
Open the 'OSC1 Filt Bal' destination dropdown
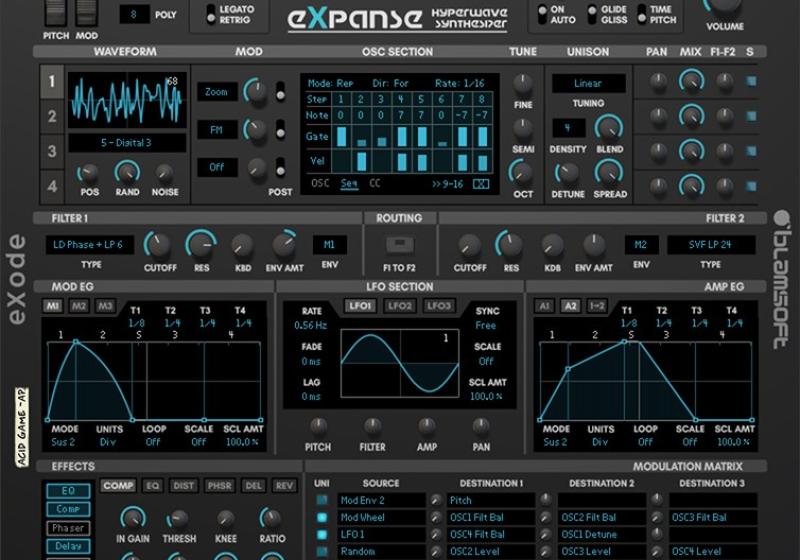(491, 517)
